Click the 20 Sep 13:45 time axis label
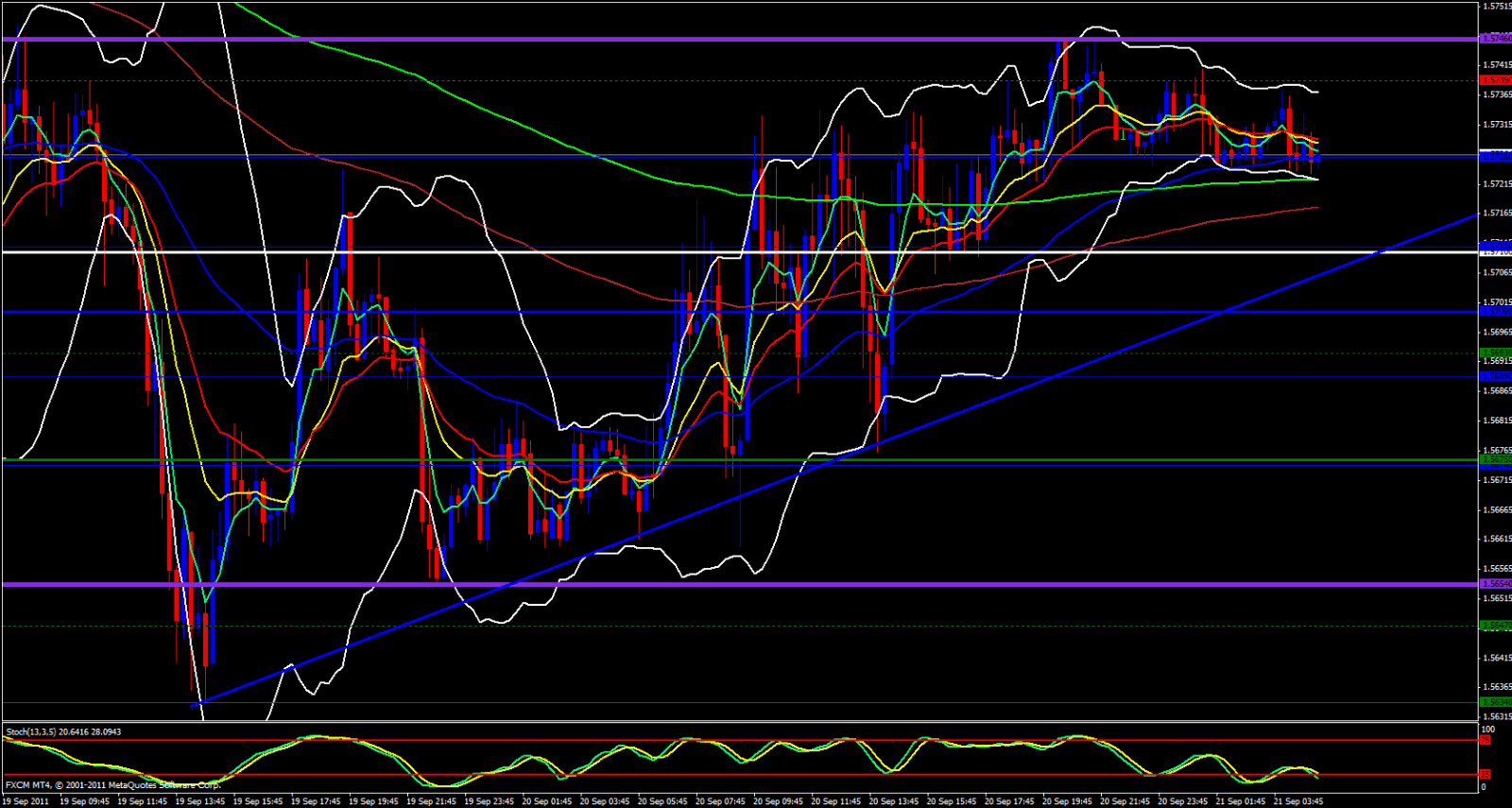 point(893,801)
